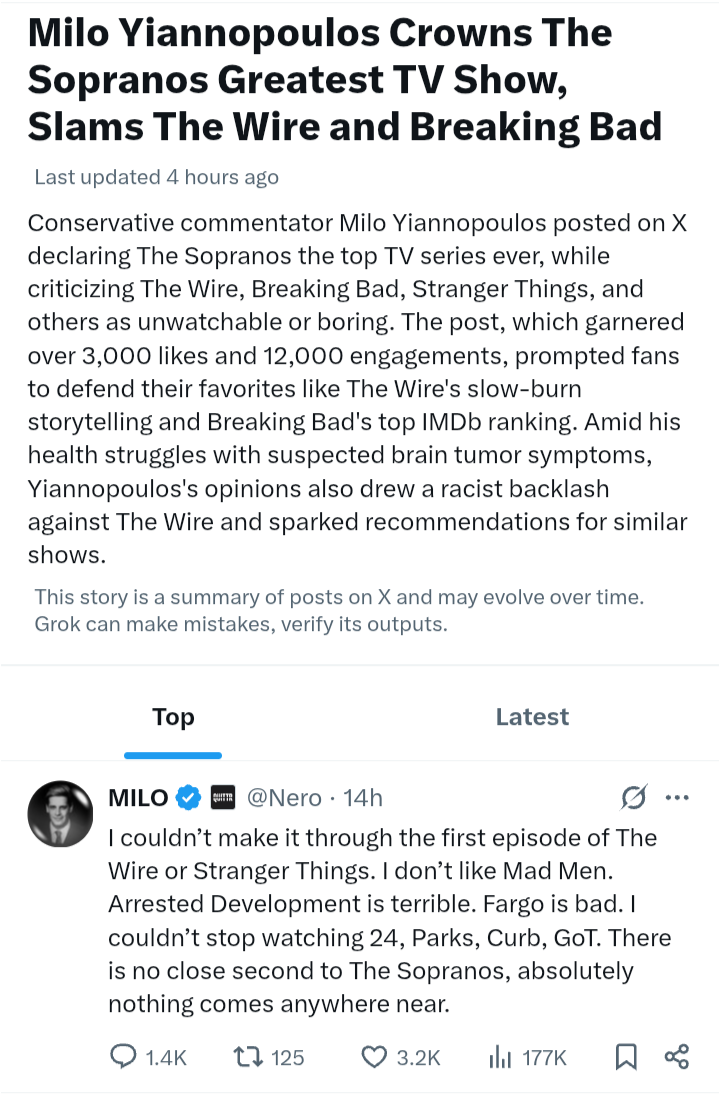Click the story headline about Milo Yiannopoulos
The image size is (720, 1107).
click(x=345, y=80)
